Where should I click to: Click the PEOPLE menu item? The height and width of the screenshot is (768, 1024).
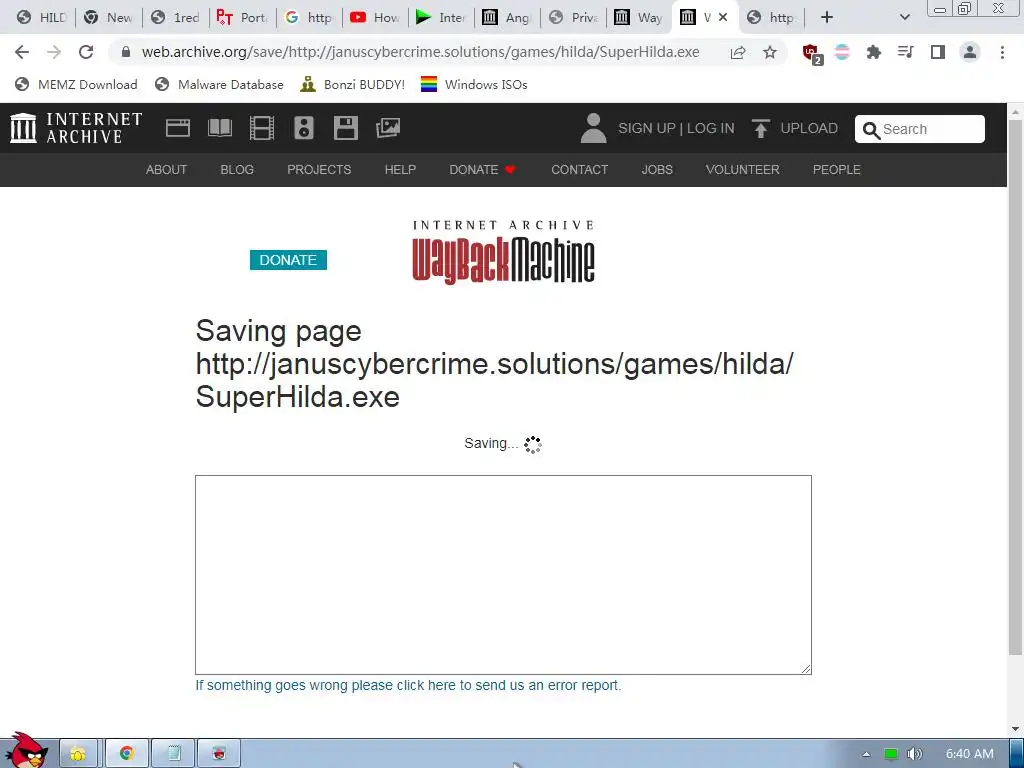837,170
